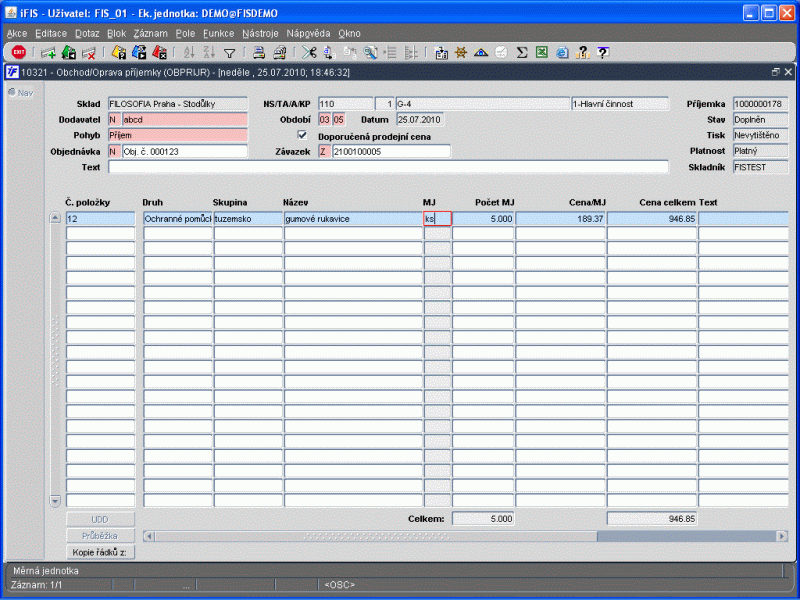This screenshot has width=800, height=600.
Task: Select the gumové rukavice name cell
Action: (352, 218)
